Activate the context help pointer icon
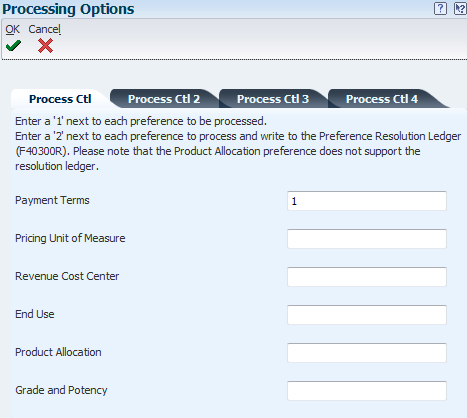Viewport: 467px width, 418px height. pos(460,8)
